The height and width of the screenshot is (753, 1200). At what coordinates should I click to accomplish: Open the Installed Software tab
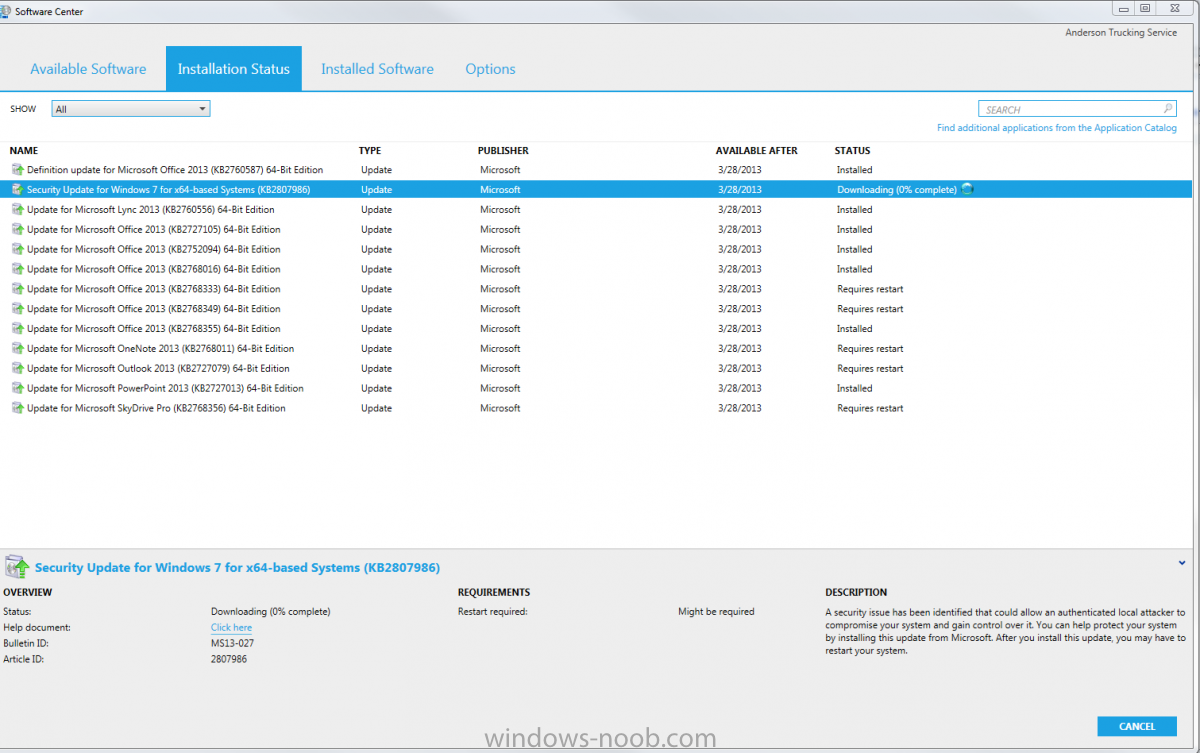(377, 69)
